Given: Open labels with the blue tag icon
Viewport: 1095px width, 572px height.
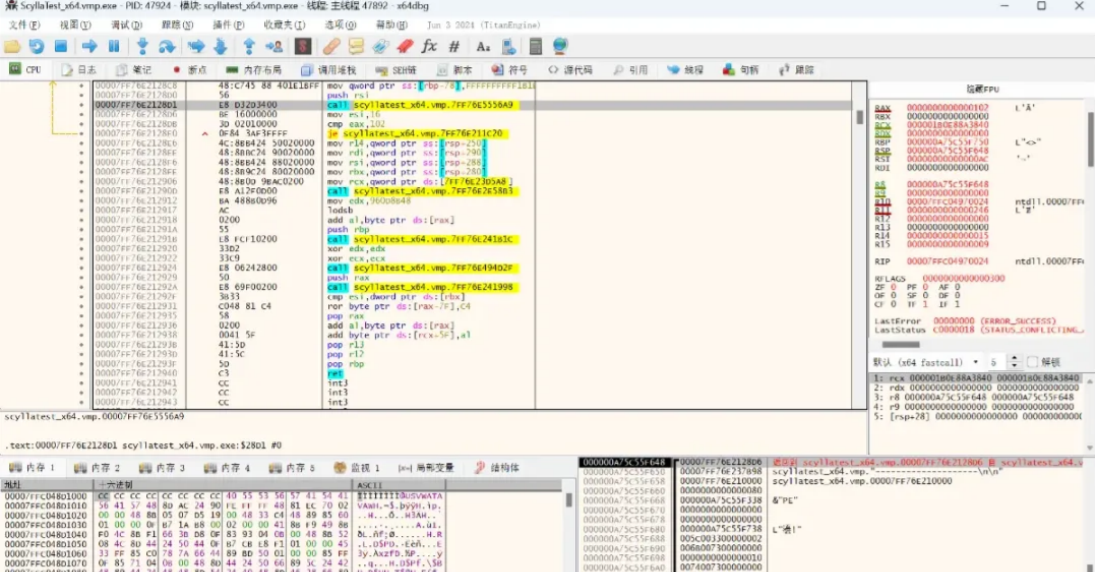Looking at the screenshot, I should point(381,47).
